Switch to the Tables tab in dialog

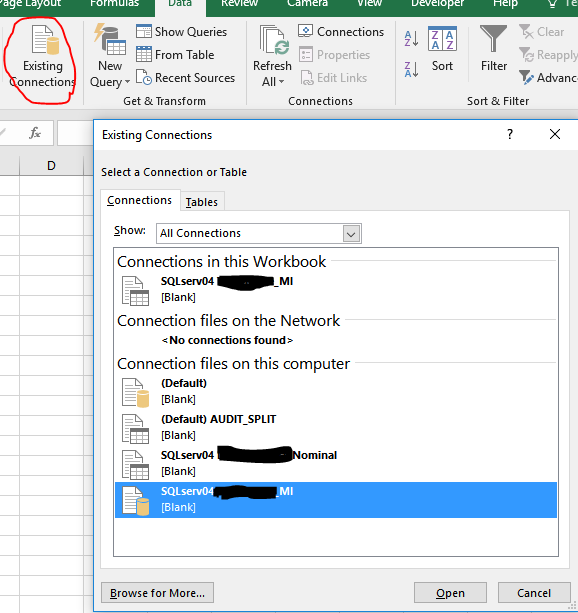[x=201, y=202]
